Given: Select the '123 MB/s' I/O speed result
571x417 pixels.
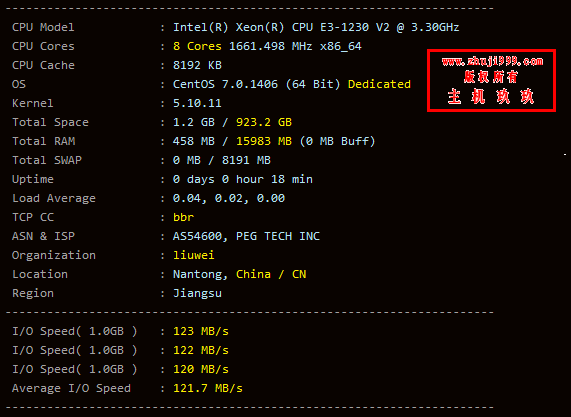Looking at the screenshot, I should coord(201,331).
